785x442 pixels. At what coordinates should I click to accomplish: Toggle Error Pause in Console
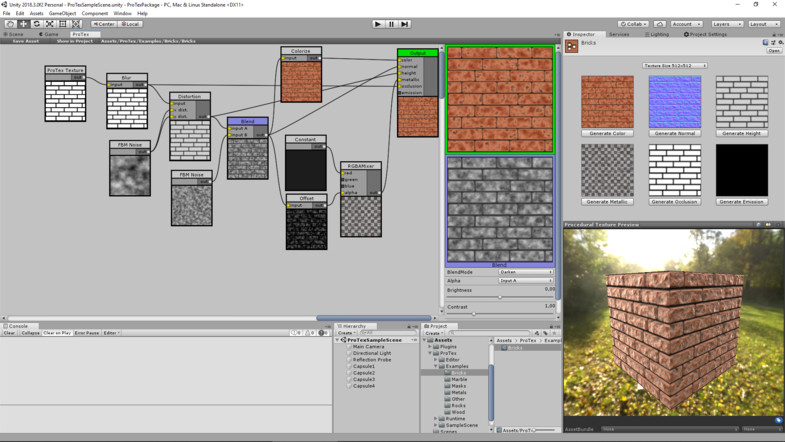point(87,333)
